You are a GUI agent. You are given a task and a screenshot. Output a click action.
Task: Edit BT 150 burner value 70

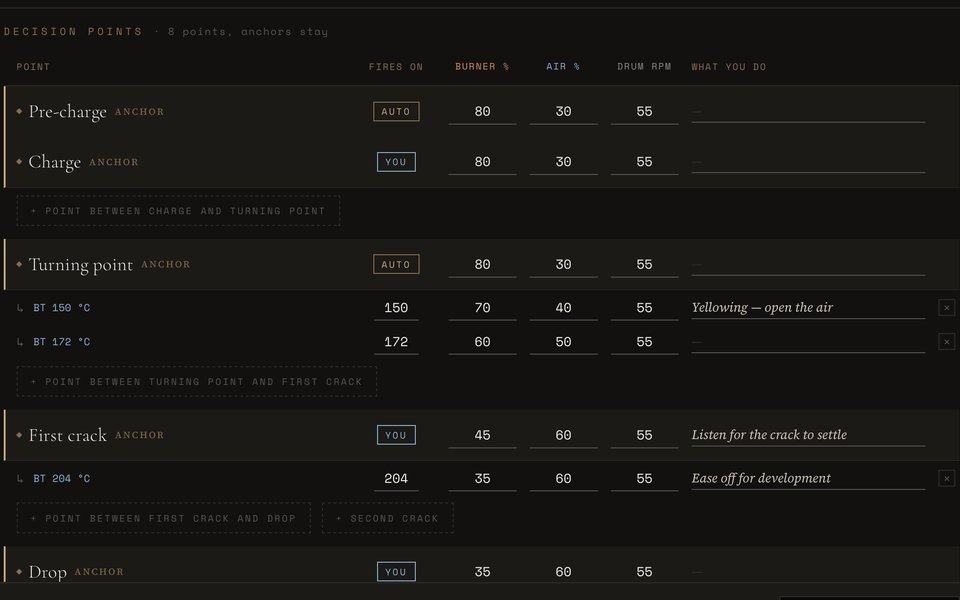pos(482,308)
